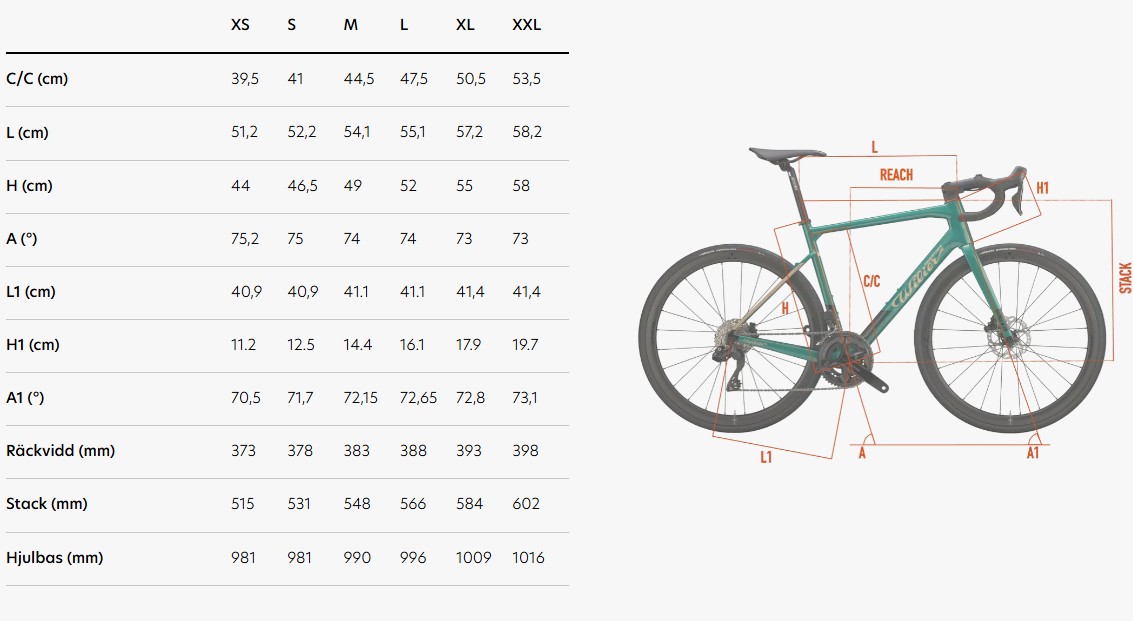Click the bike saddle in the image

pos(786,153)
